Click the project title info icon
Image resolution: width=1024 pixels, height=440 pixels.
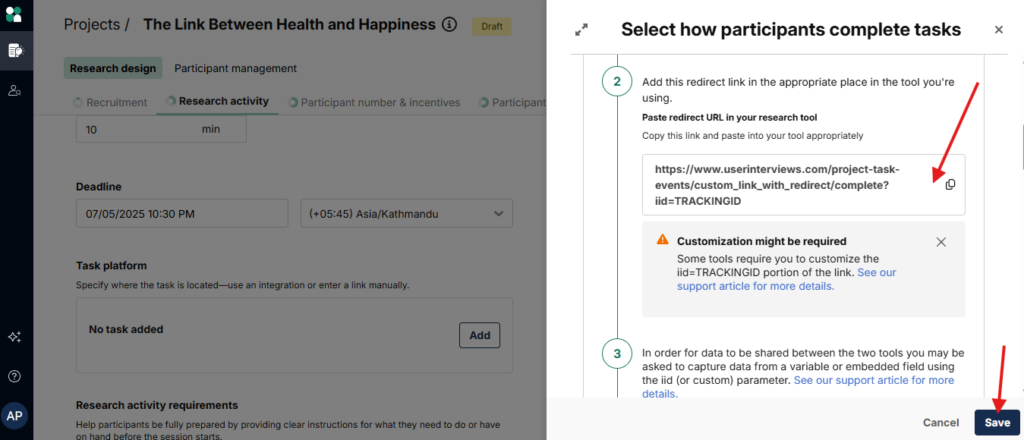449,24
